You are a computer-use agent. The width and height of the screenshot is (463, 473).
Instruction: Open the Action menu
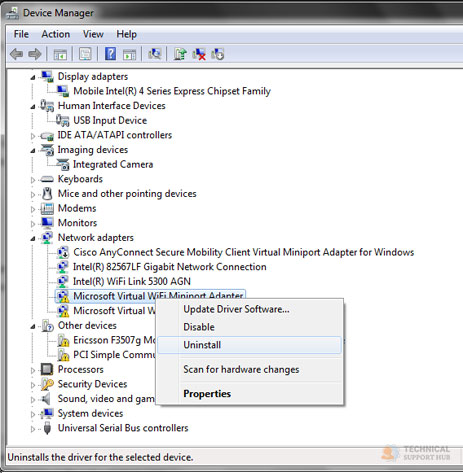point(56,34)
